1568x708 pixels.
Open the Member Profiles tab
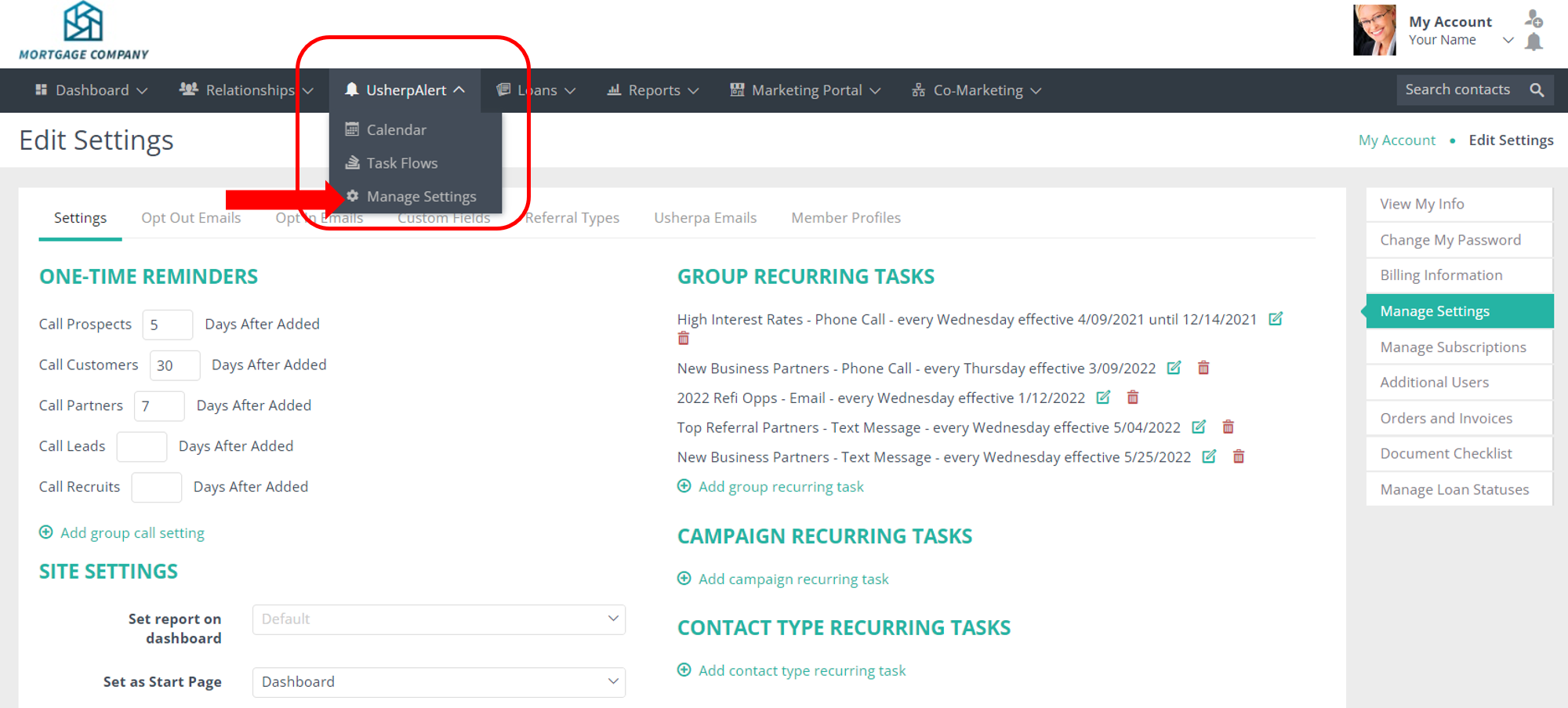pos(845,218)
